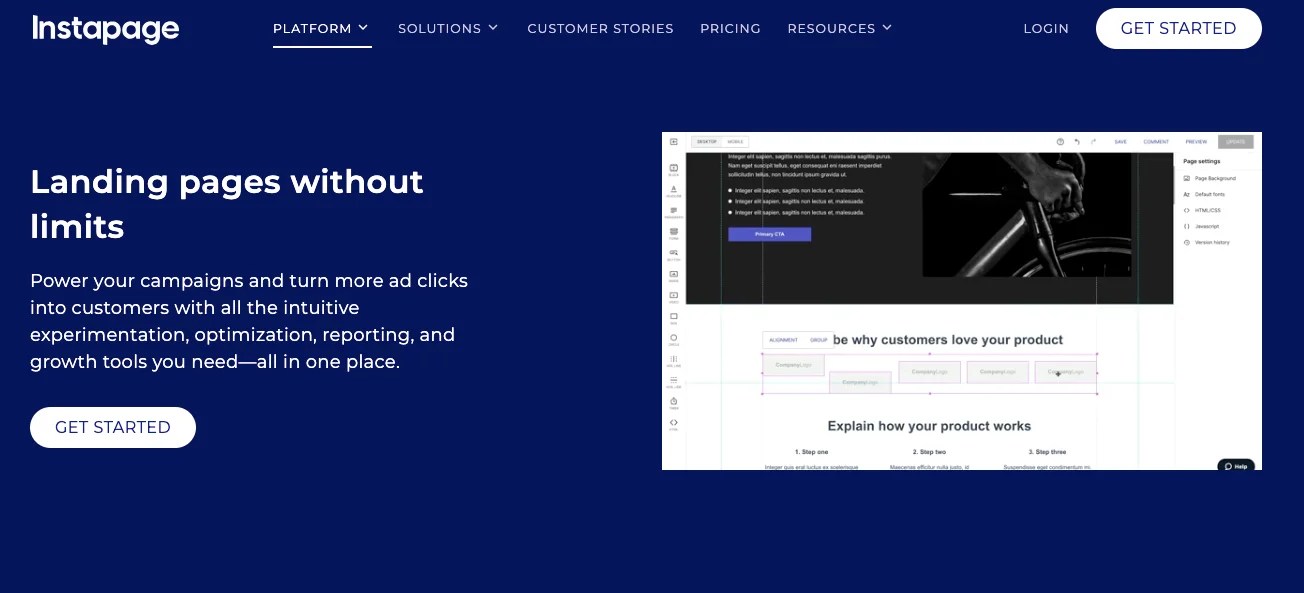Expand the PLATFORM navigation dropdown

click(320, 28)
